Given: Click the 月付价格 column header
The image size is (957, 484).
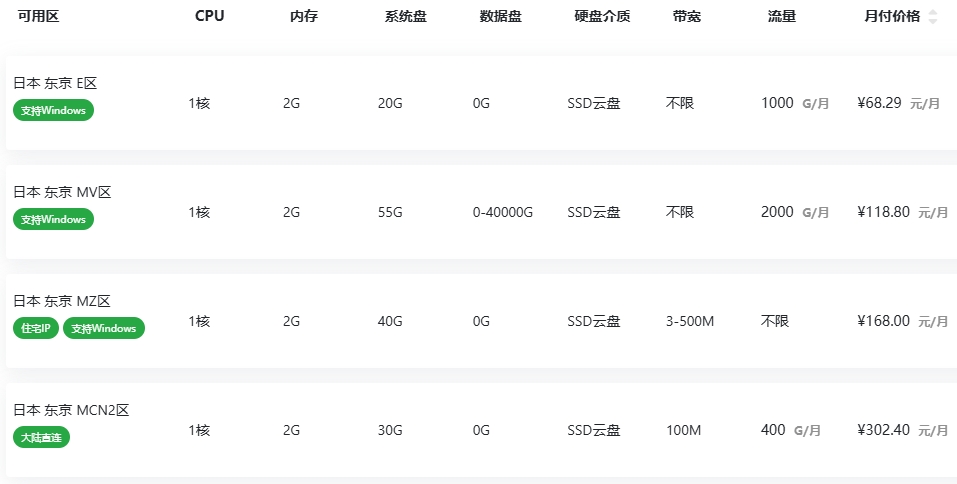Looking at the screenshot, I should 892,16.
